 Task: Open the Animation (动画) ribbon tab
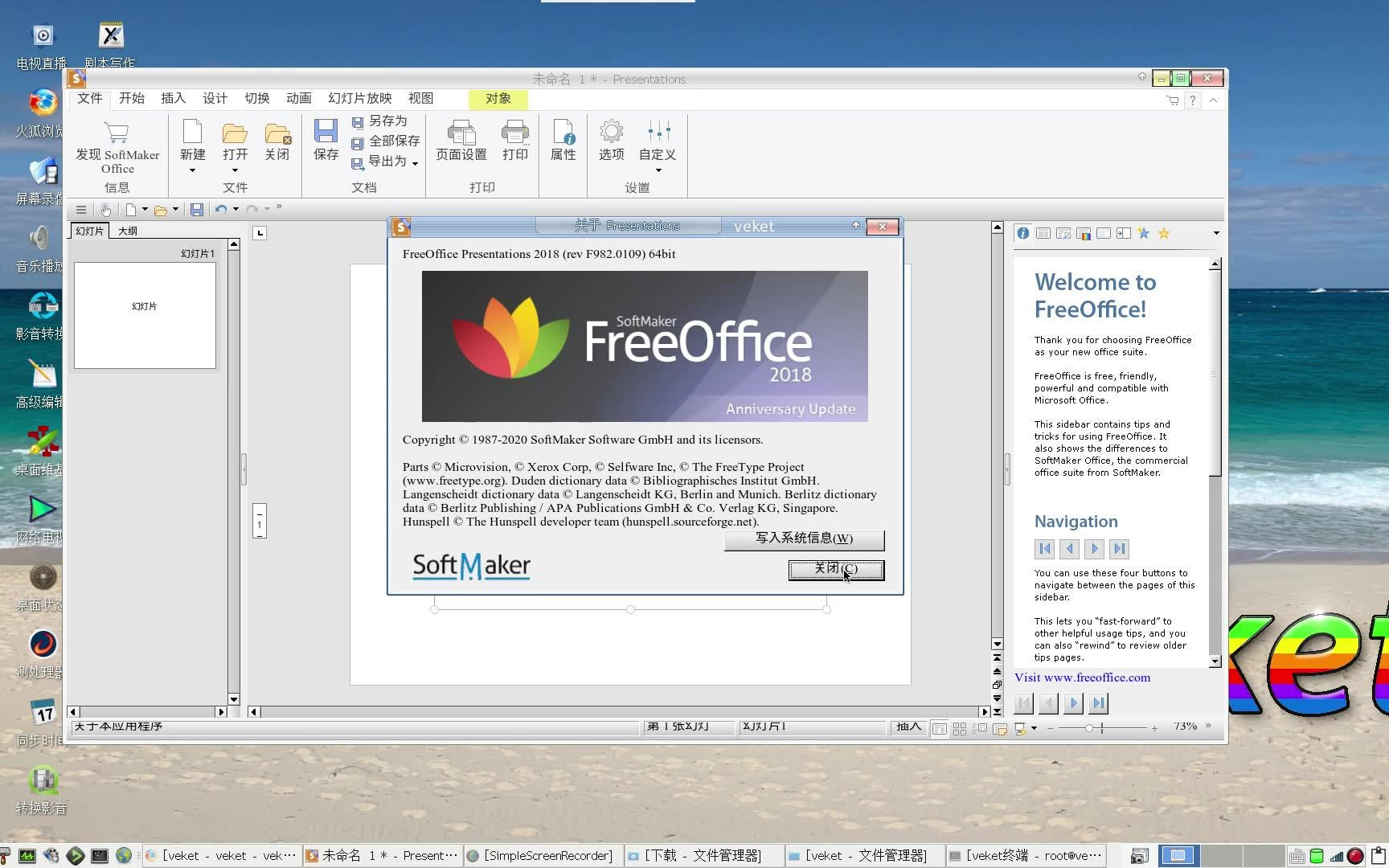click(x=299, y=98)
